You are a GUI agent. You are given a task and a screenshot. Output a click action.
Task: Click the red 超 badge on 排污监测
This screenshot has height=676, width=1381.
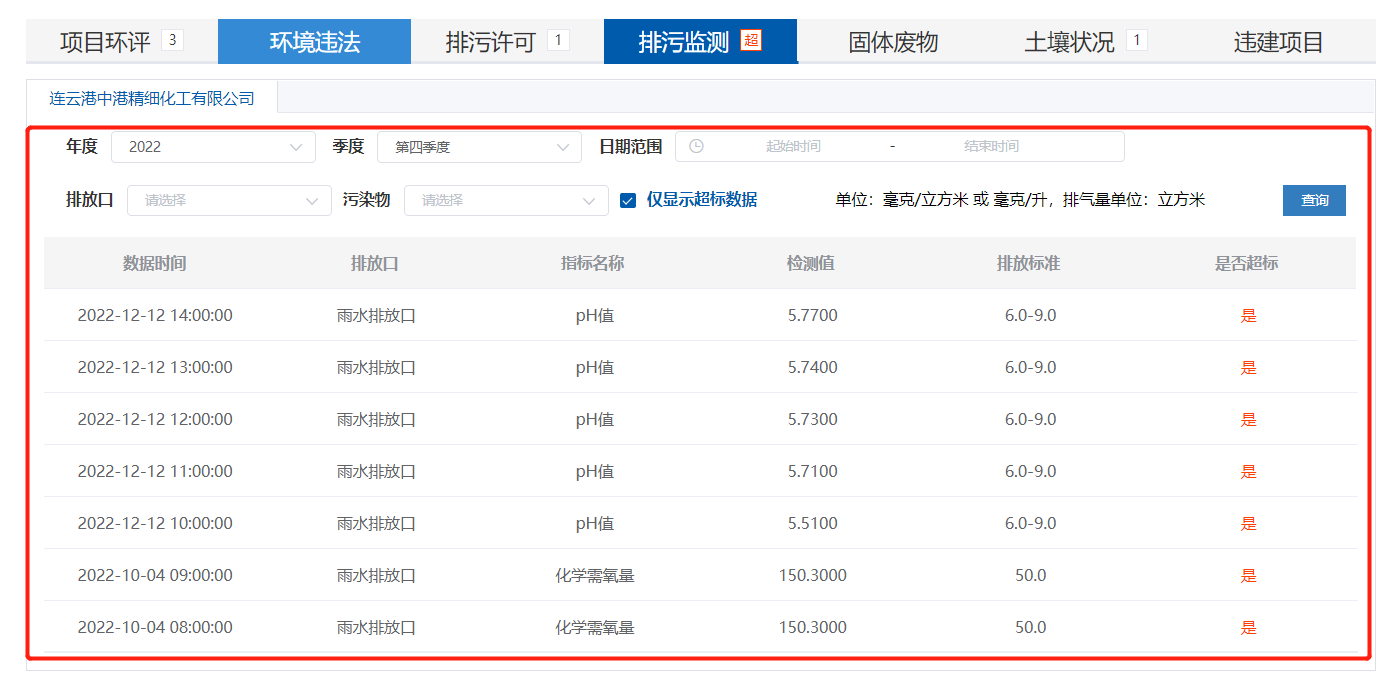pos(751,40)
